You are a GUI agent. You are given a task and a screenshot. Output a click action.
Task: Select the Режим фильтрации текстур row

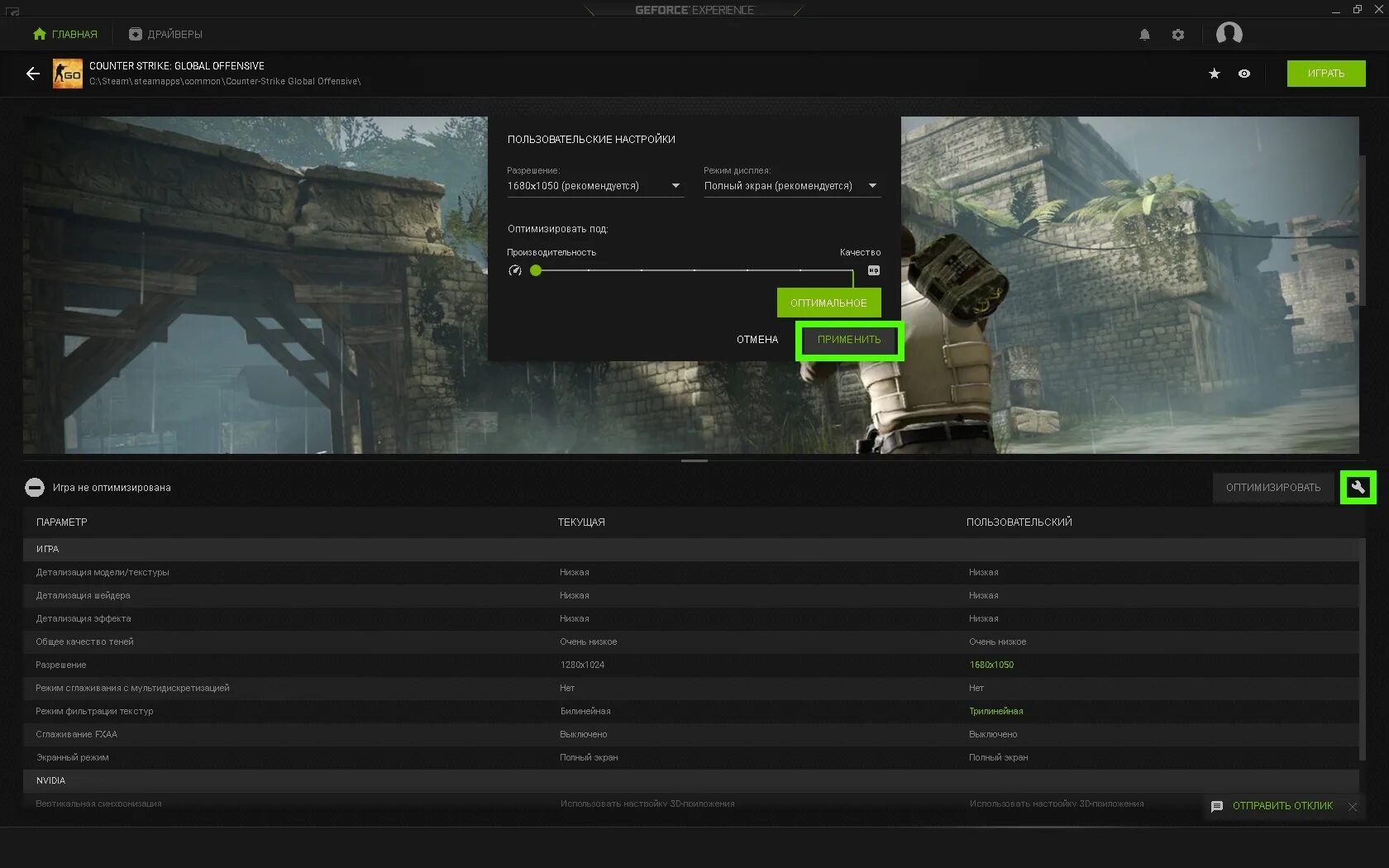691,711
